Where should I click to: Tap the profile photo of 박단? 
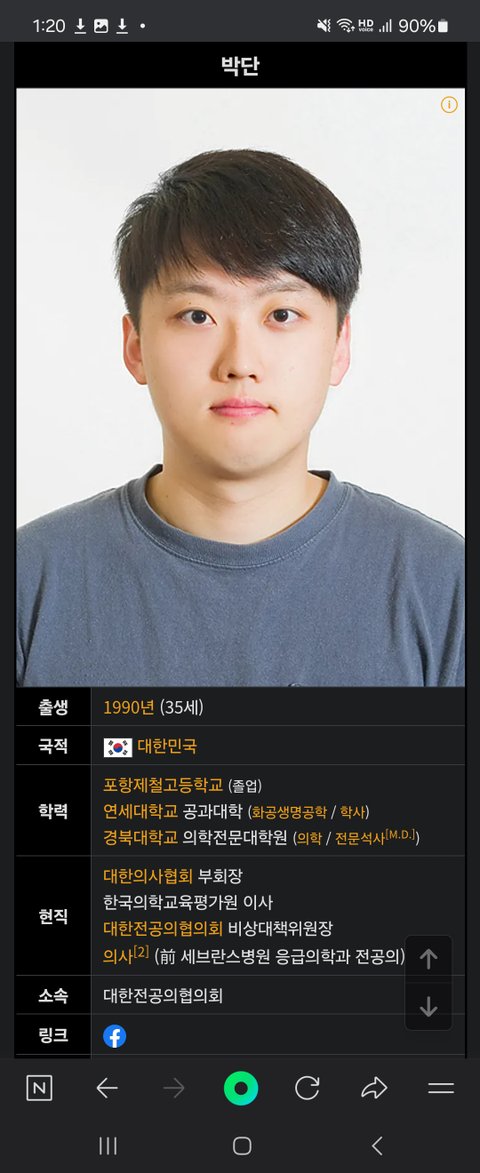point(240,387)
